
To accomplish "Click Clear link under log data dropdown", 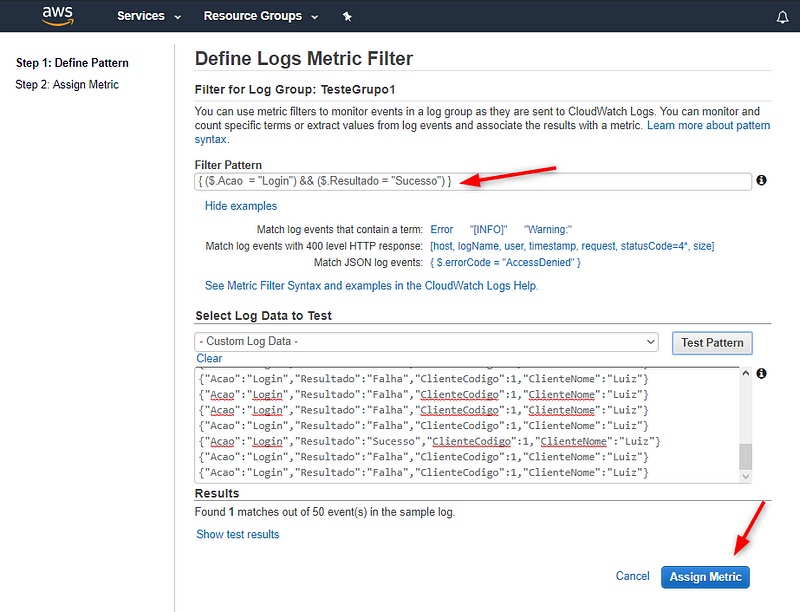I will pyautogui.click(x=209, y=359).
